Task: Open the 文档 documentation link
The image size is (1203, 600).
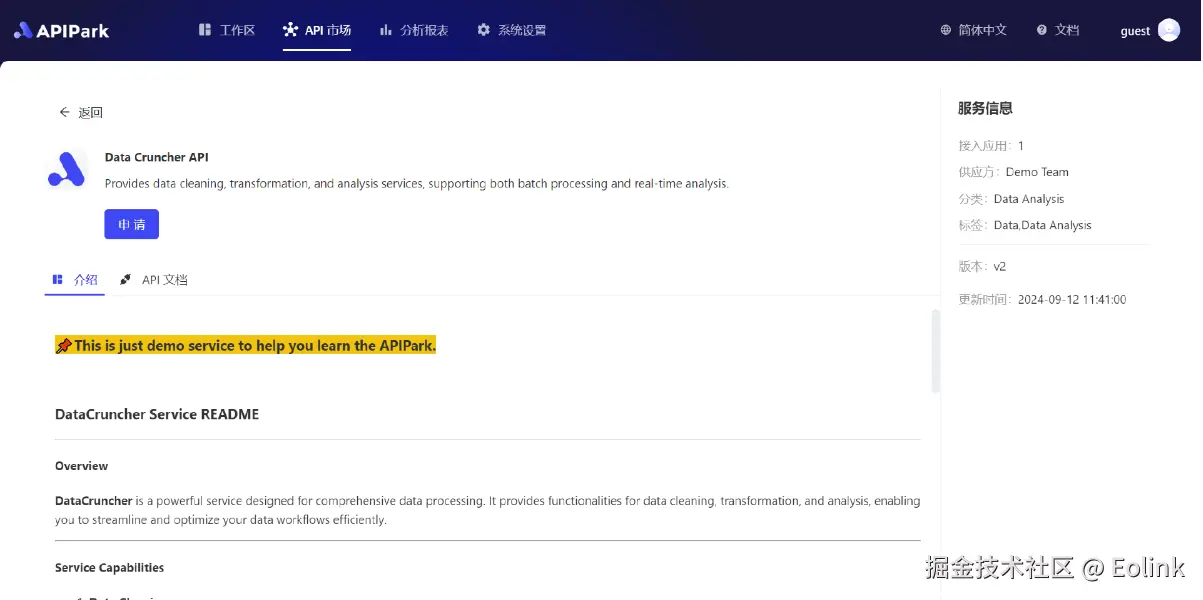Action: 1067,30
